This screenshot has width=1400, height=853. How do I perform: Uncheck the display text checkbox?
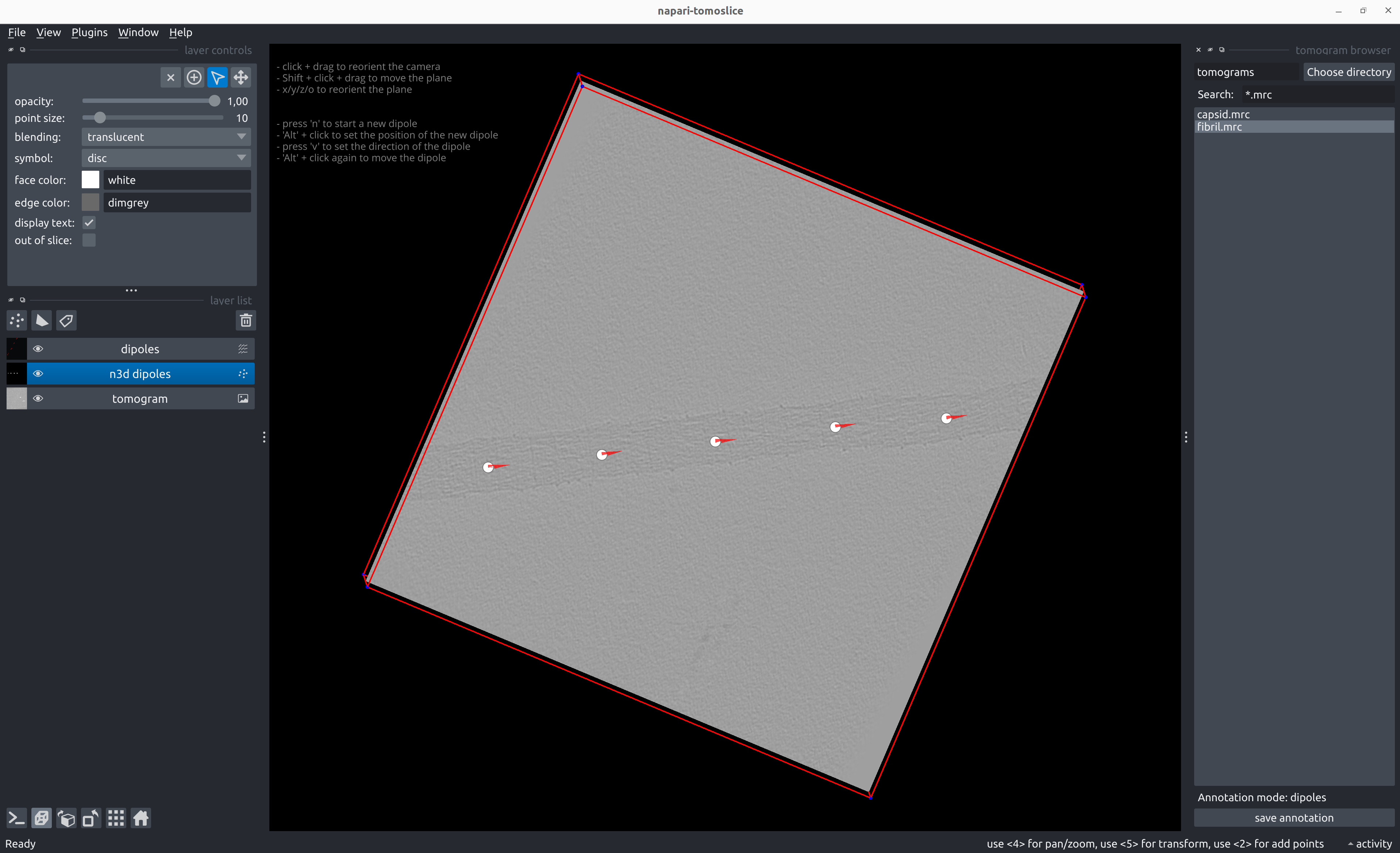[x=89, y=223]
